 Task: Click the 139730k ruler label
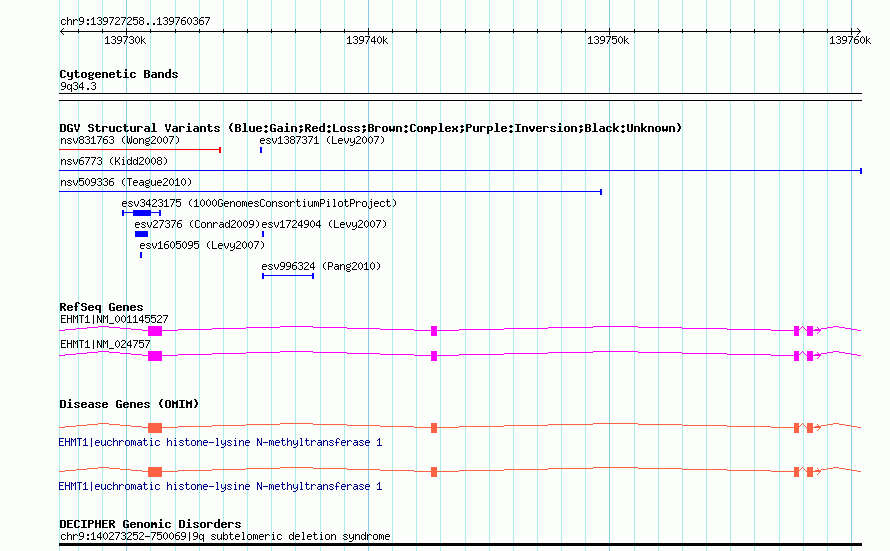[x=125, y=40]
